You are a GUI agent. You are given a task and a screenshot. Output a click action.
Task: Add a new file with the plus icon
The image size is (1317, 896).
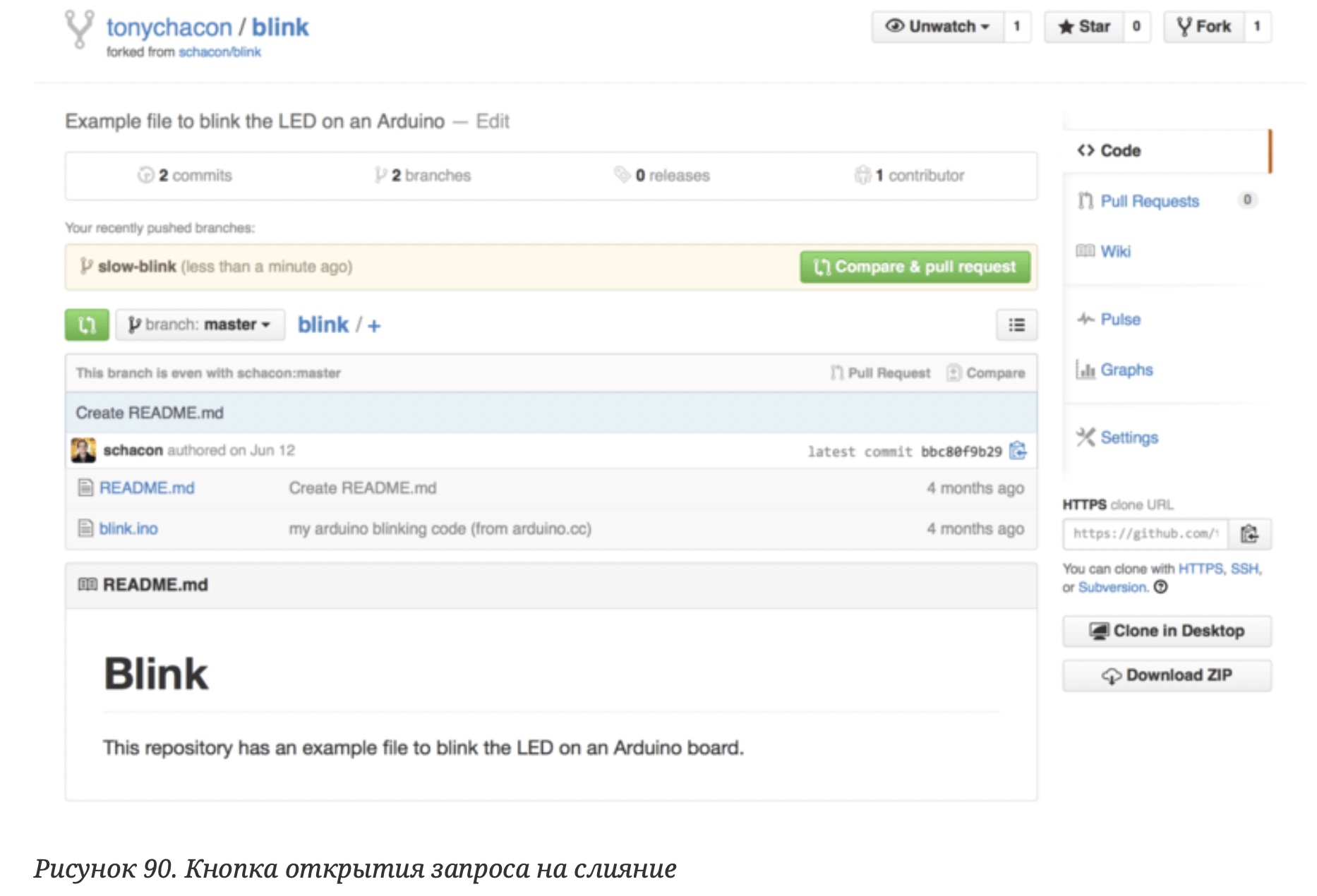(x=374, y=325)
